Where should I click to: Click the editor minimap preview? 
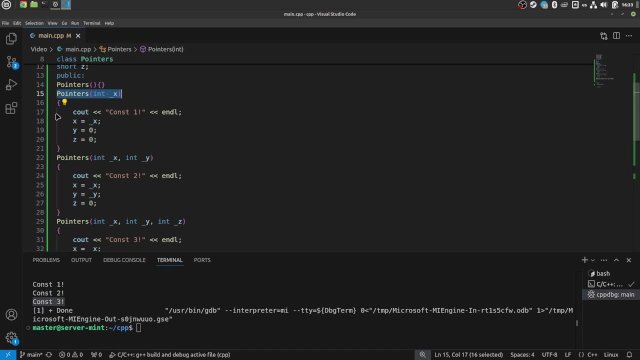coord(603,70)
